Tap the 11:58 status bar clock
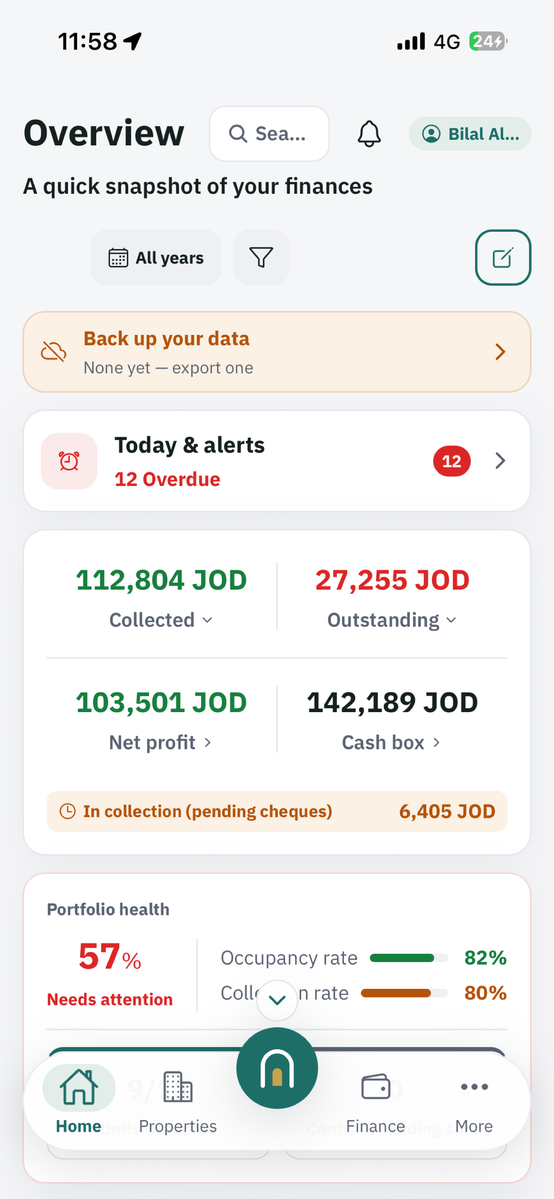 tap(89, 41)
